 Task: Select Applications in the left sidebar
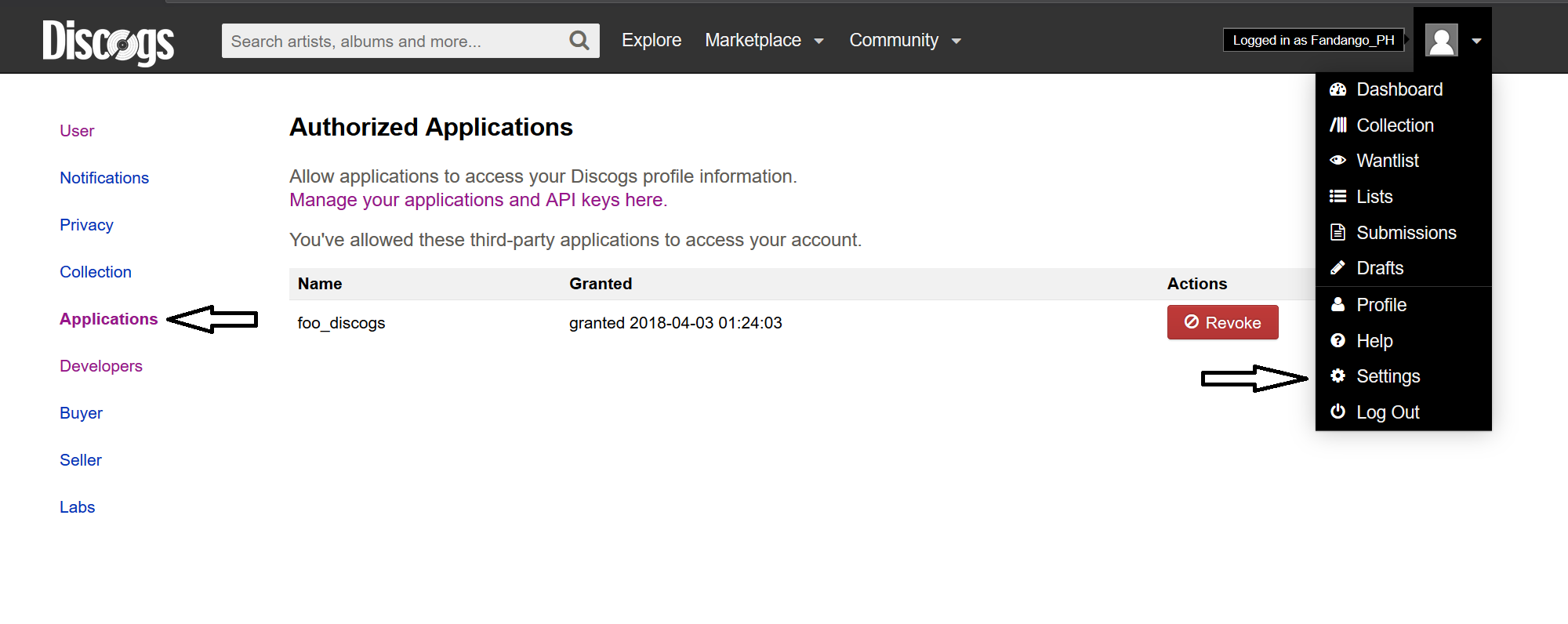[109, 319]
